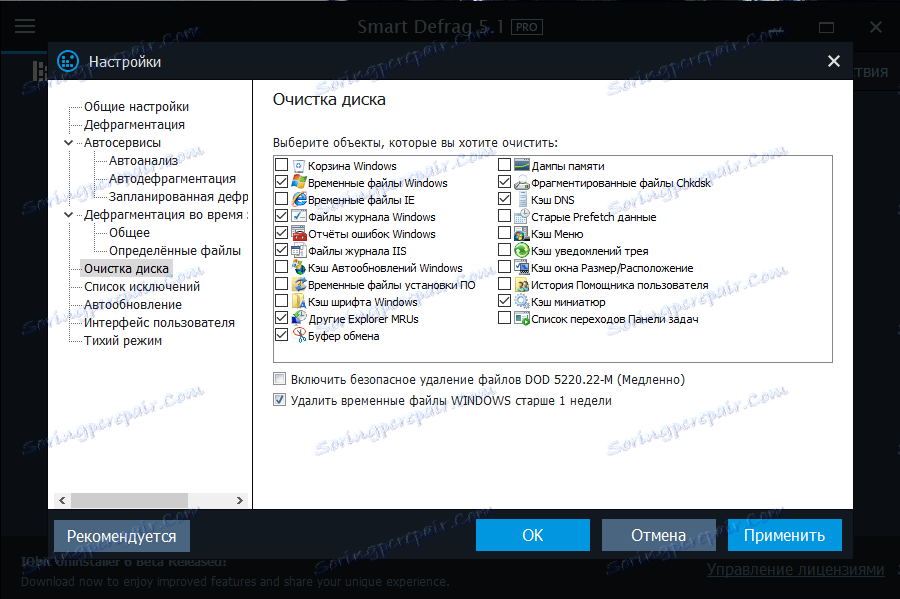
Task: Open the Общие настройки settings page
Action: point(124,105)
